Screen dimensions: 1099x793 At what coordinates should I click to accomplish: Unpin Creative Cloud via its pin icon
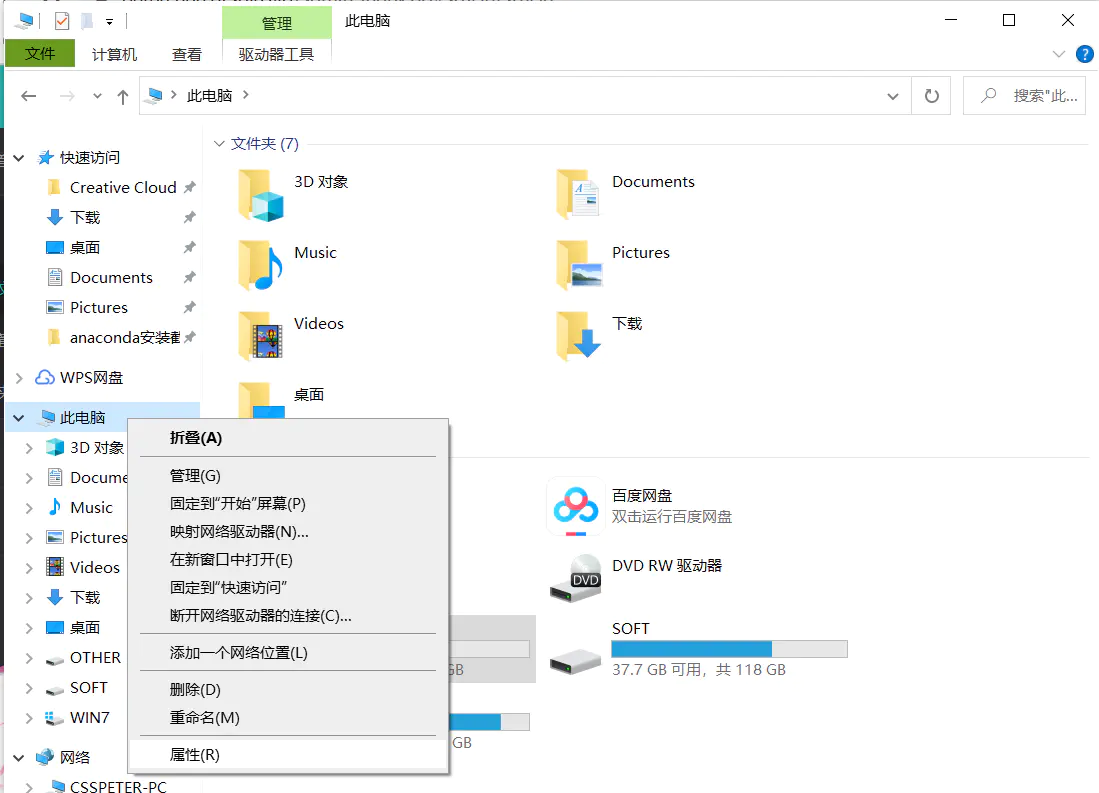pyautogui.click(x=189, y=187)
